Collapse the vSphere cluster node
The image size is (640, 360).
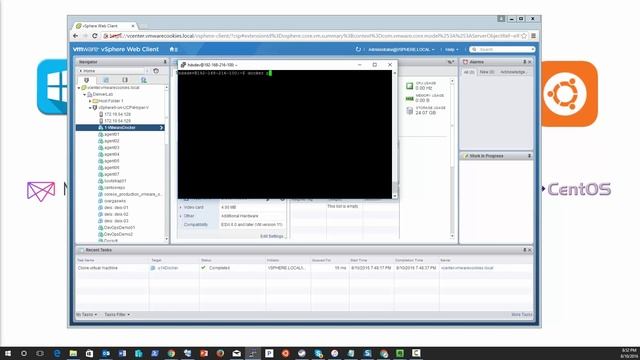click(90, 108)
